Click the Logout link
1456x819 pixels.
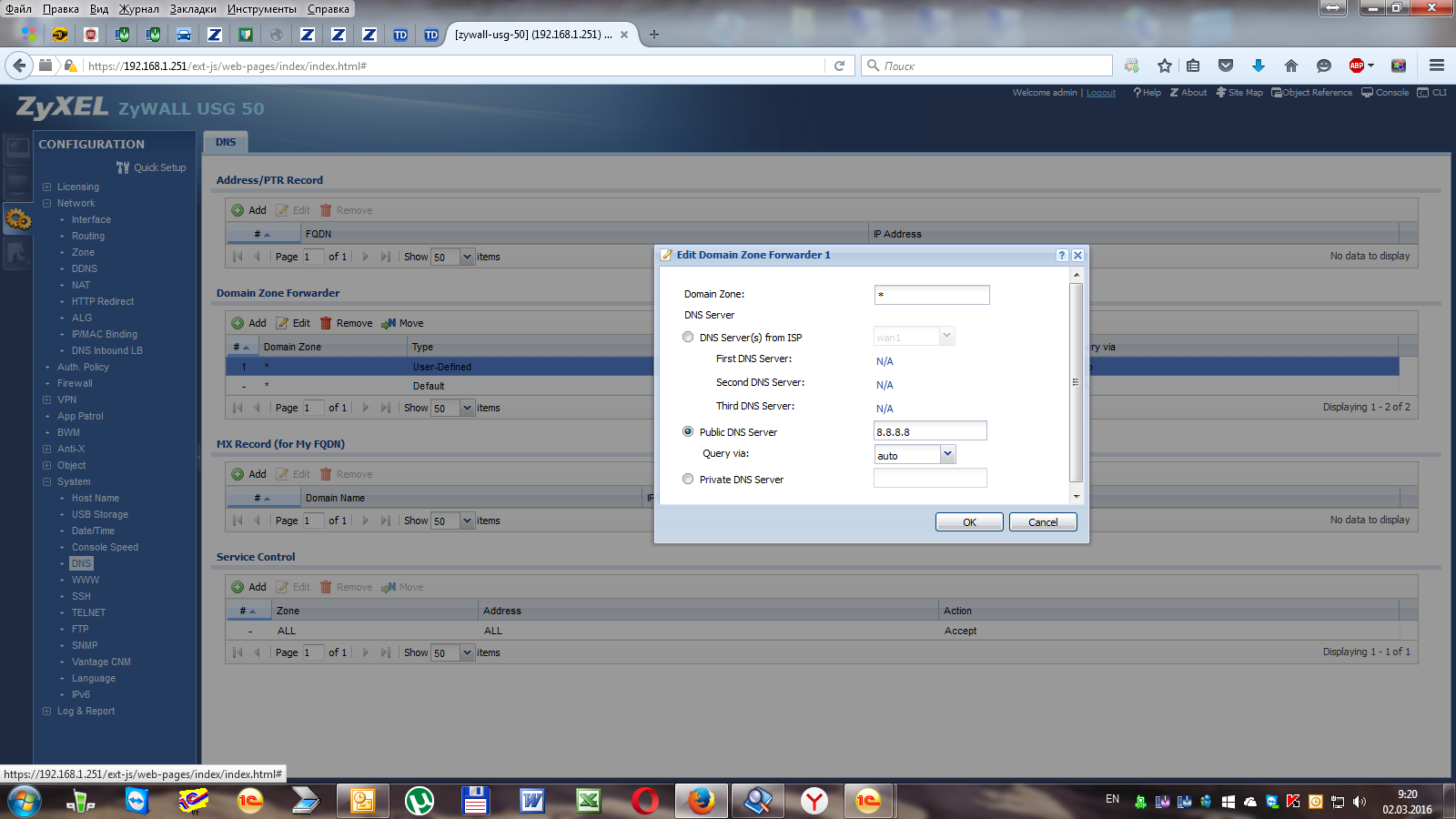(x=1100, y=93)
